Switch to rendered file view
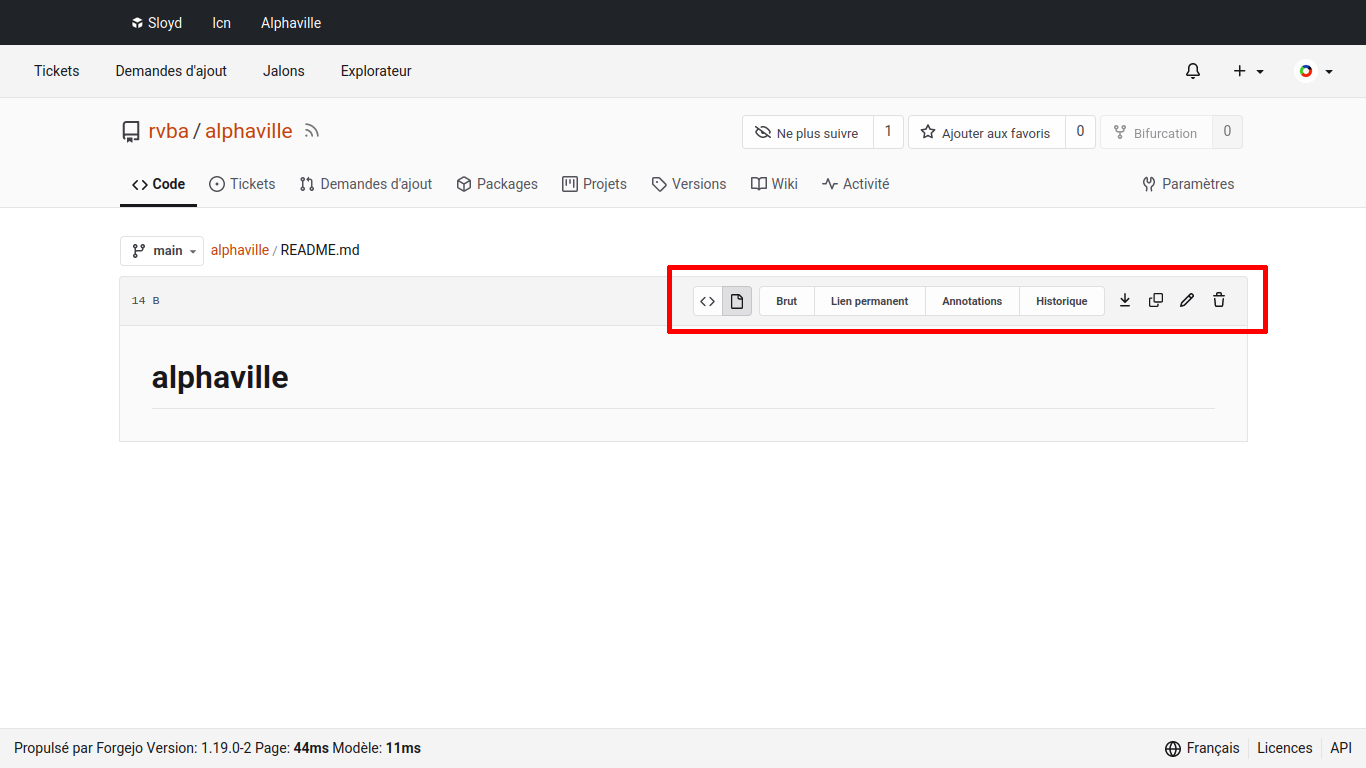This screenshot has height=768, width=1366. click(737, 301)
